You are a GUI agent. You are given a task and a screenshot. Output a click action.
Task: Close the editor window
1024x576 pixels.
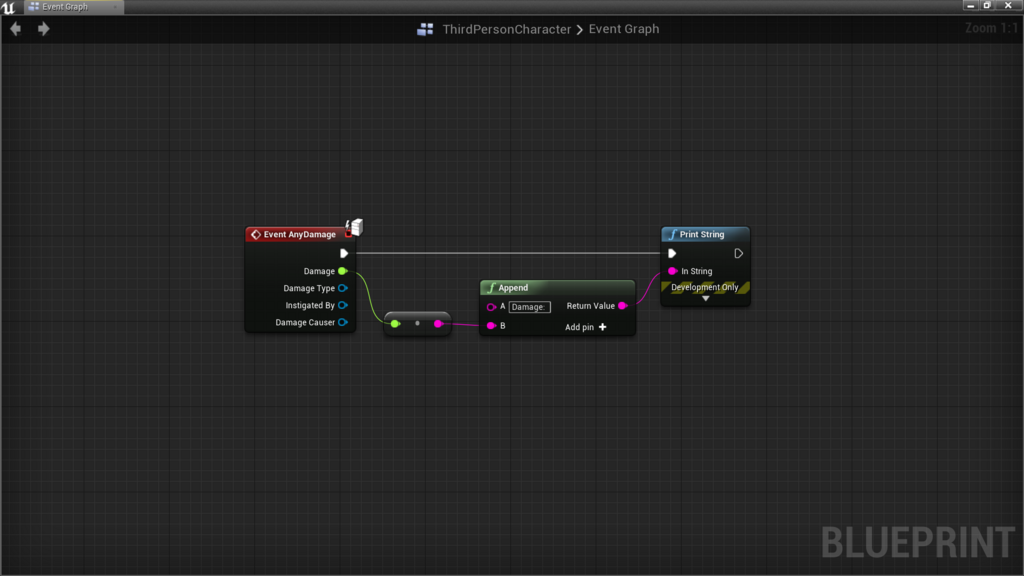pos(1008,5)
